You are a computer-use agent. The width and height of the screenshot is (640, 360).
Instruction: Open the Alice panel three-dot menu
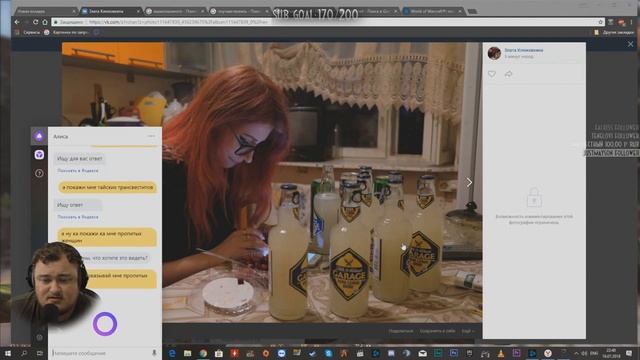[x=151, y=136]
